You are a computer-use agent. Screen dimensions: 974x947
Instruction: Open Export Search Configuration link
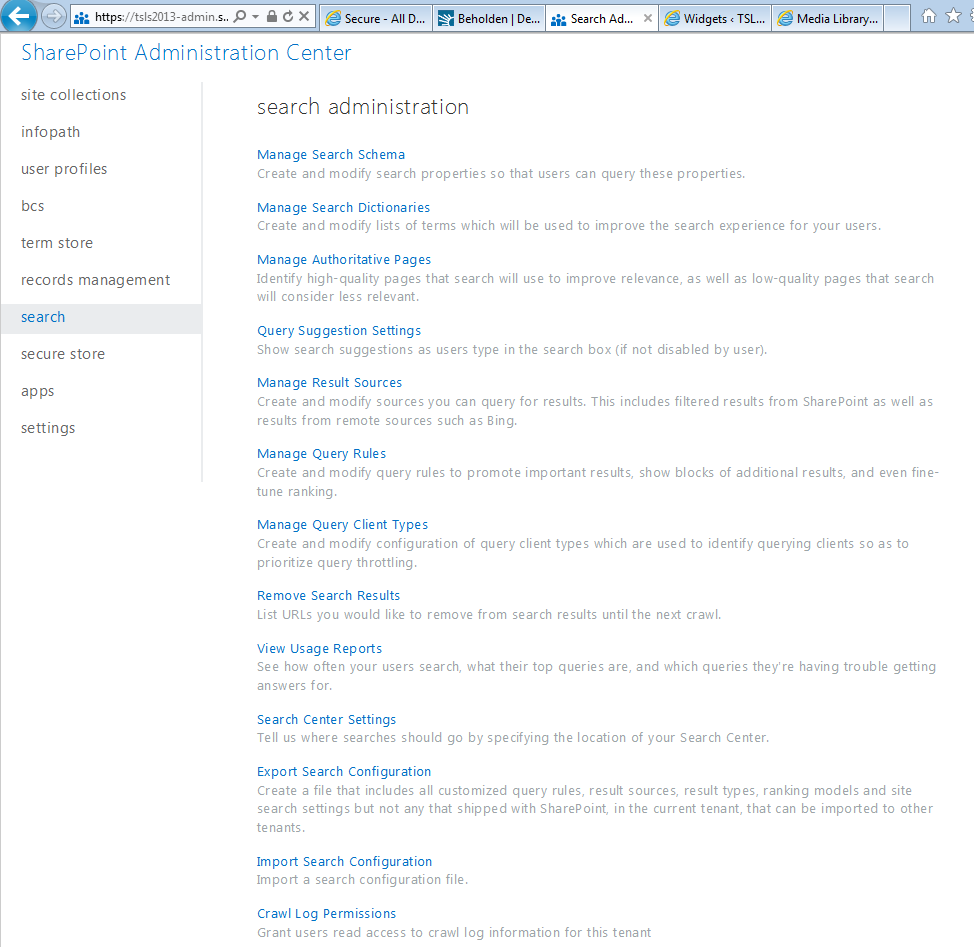344,772
